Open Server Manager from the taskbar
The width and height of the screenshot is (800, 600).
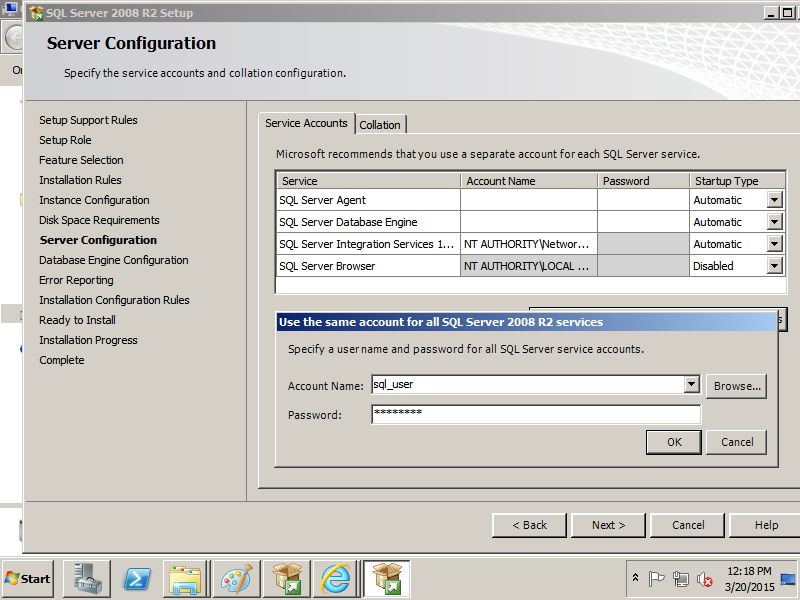87,579
